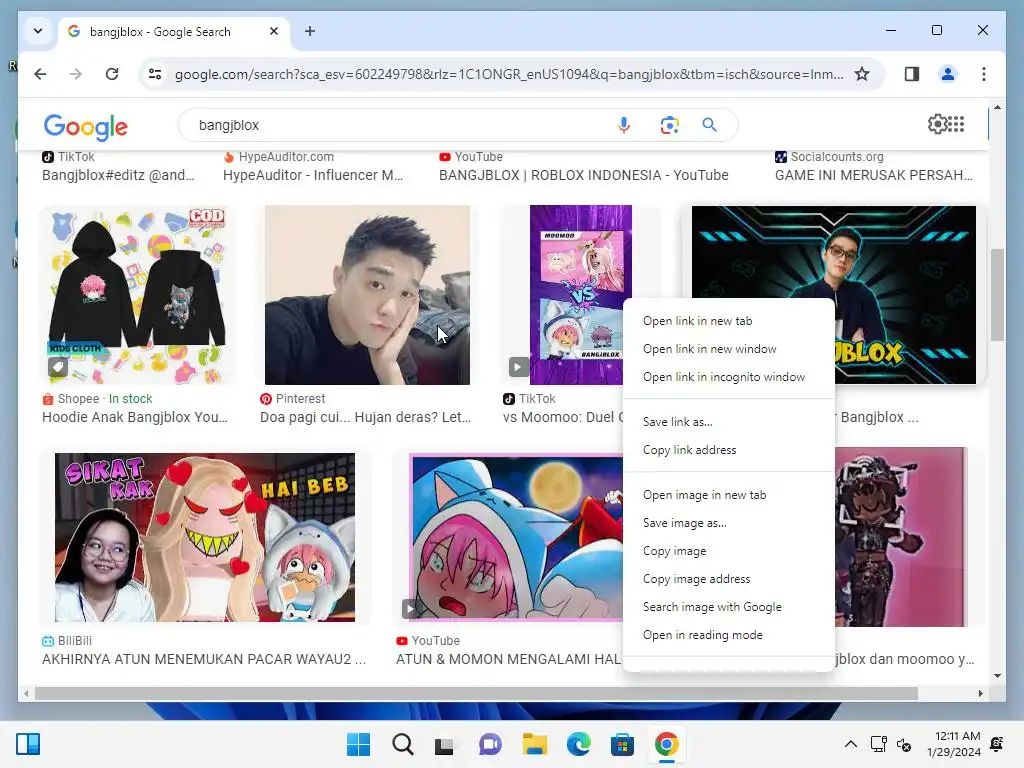Click BANGJBLOX | ROBLOX INDONESIA - YouTube link
Image resolution: width=1024 pixels, height=768 pixels.
coord(583,175)
